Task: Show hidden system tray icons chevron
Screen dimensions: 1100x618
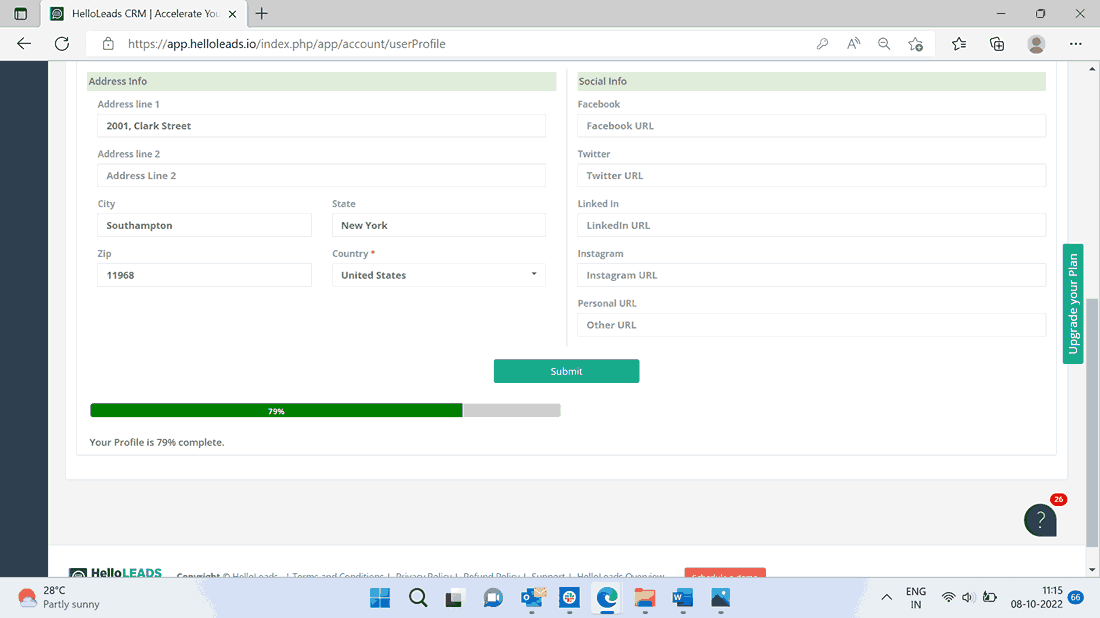Action: click(886, 598)
